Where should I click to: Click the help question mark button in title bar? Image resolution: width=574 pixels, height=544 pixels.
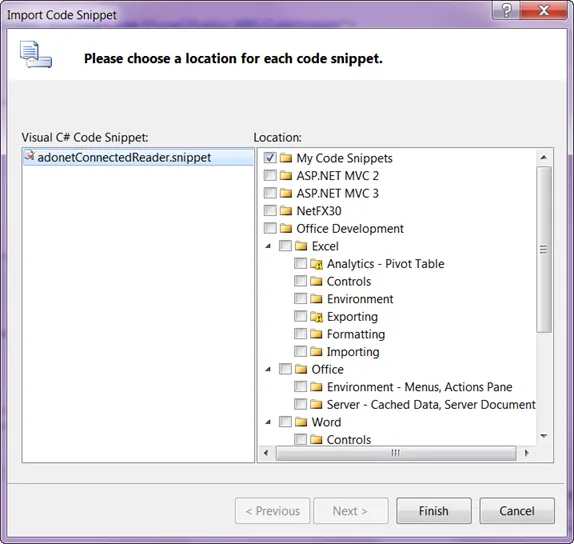506,10
